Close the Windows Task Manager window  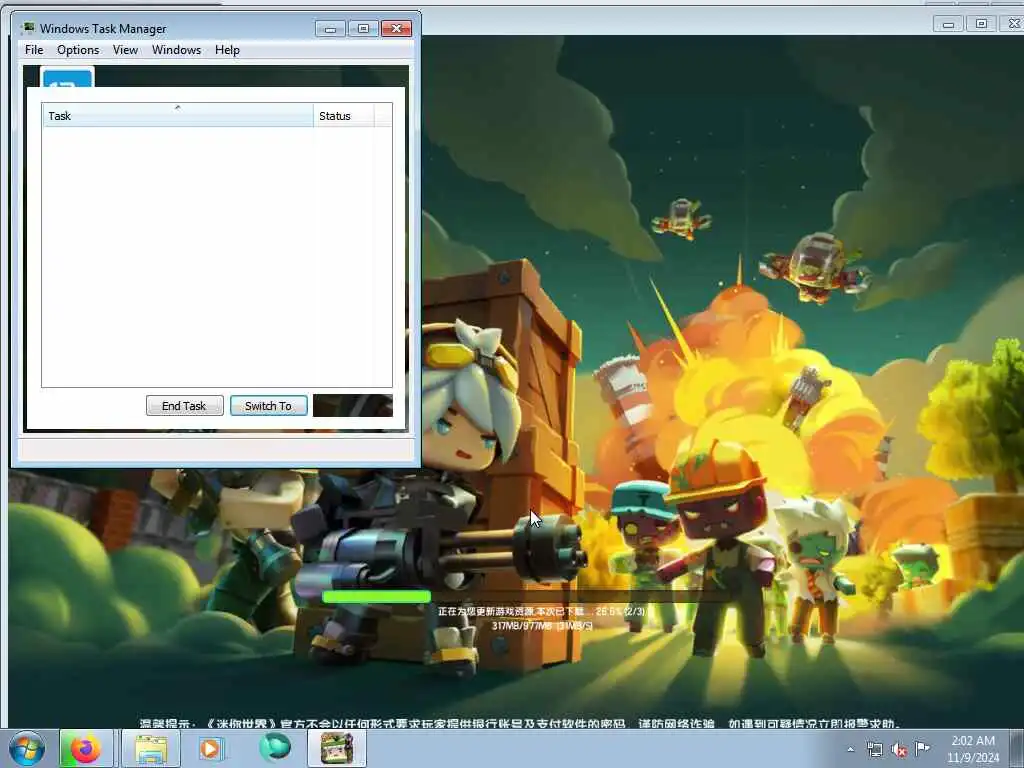pos(396,28)
